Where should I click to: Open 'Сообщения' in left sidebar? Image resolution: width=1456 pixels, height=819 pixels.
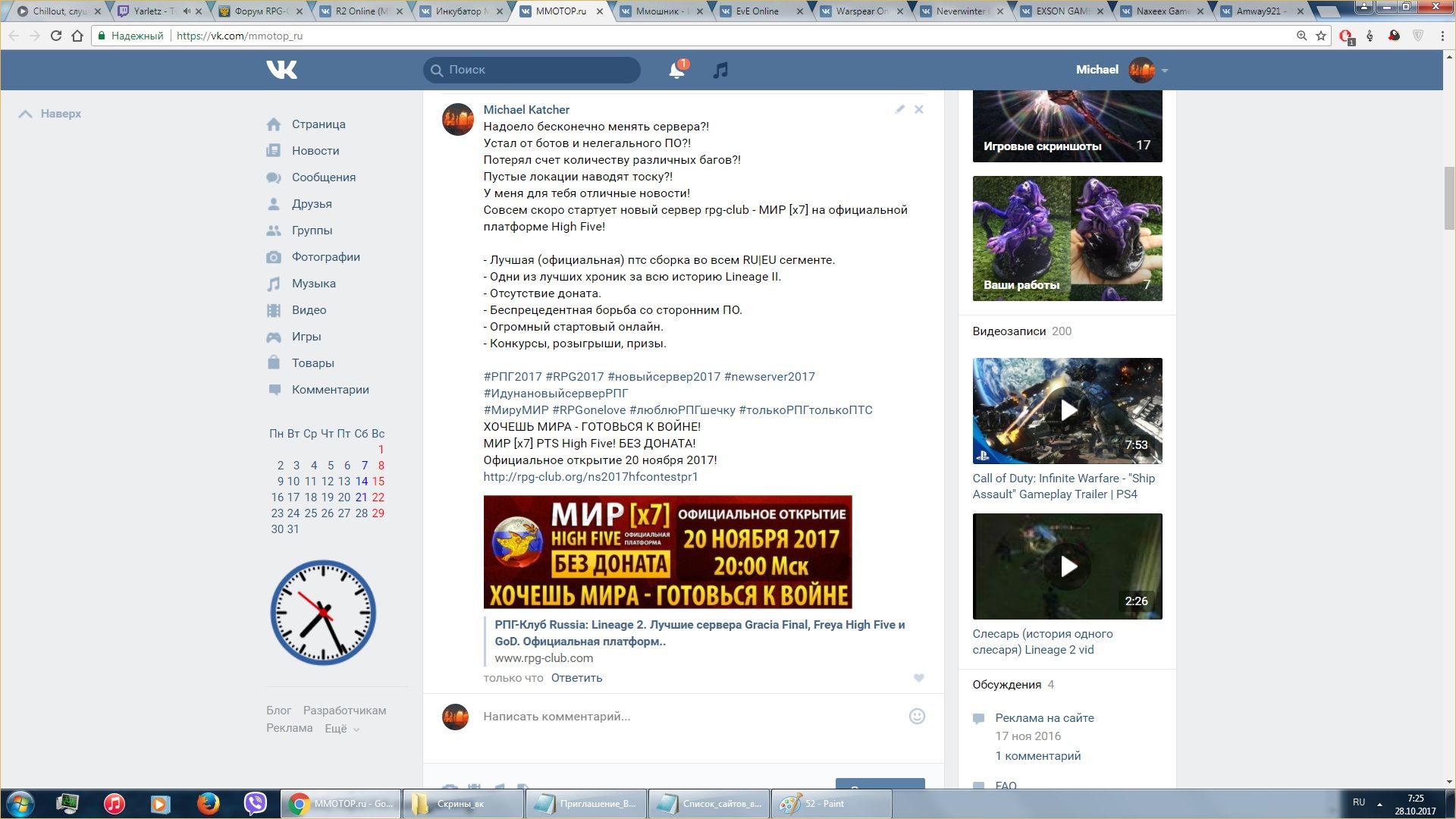(x=323, y=177)
